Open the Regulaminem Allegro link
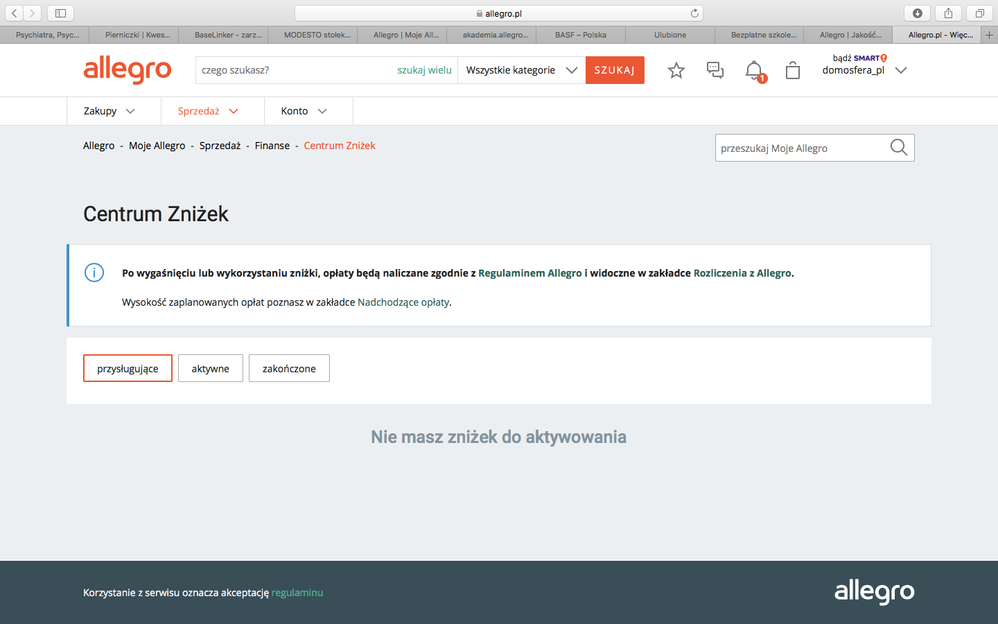 pos(530,273)
